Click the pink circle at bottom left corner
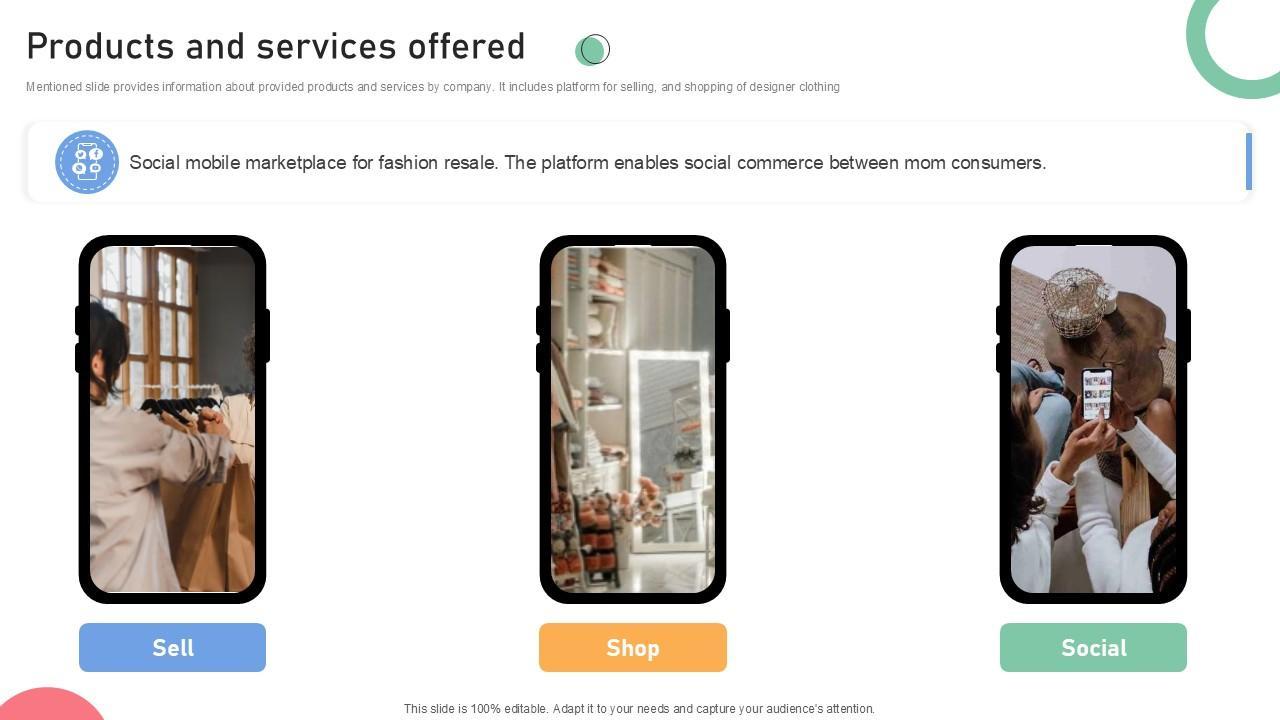 click(x=50, y=704)
